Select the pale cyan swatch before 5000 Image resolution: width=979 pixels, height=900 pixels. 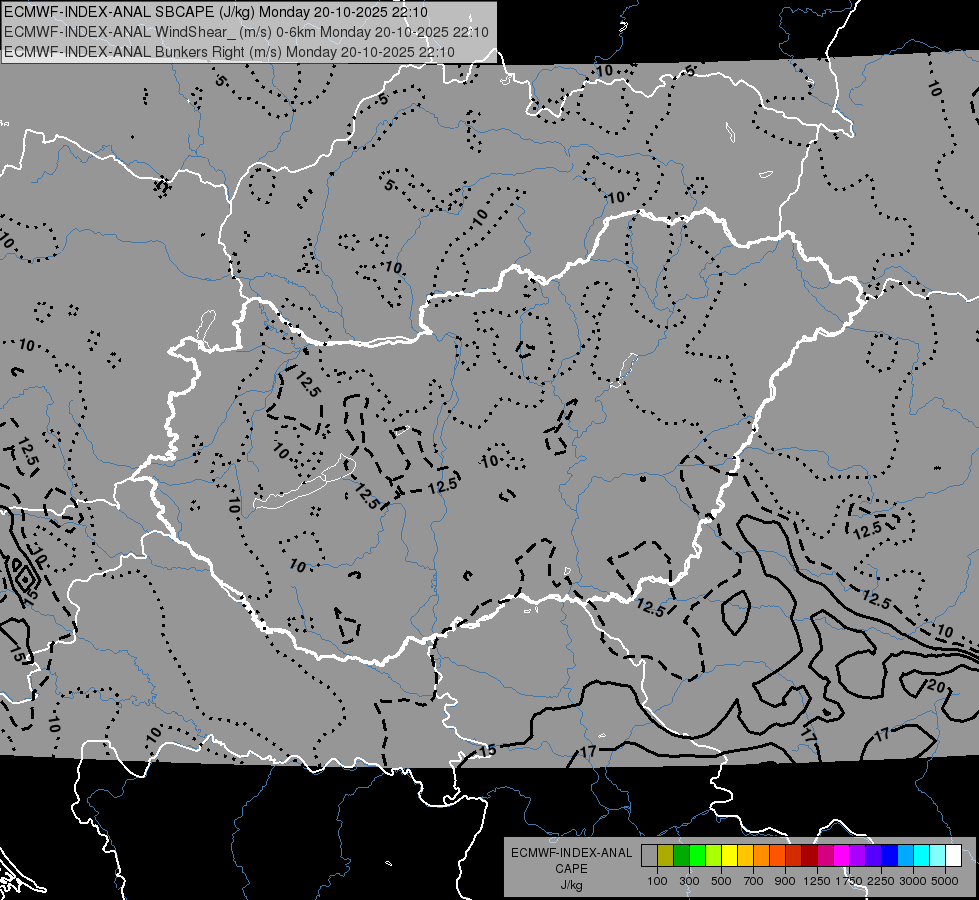click(938, 855)
